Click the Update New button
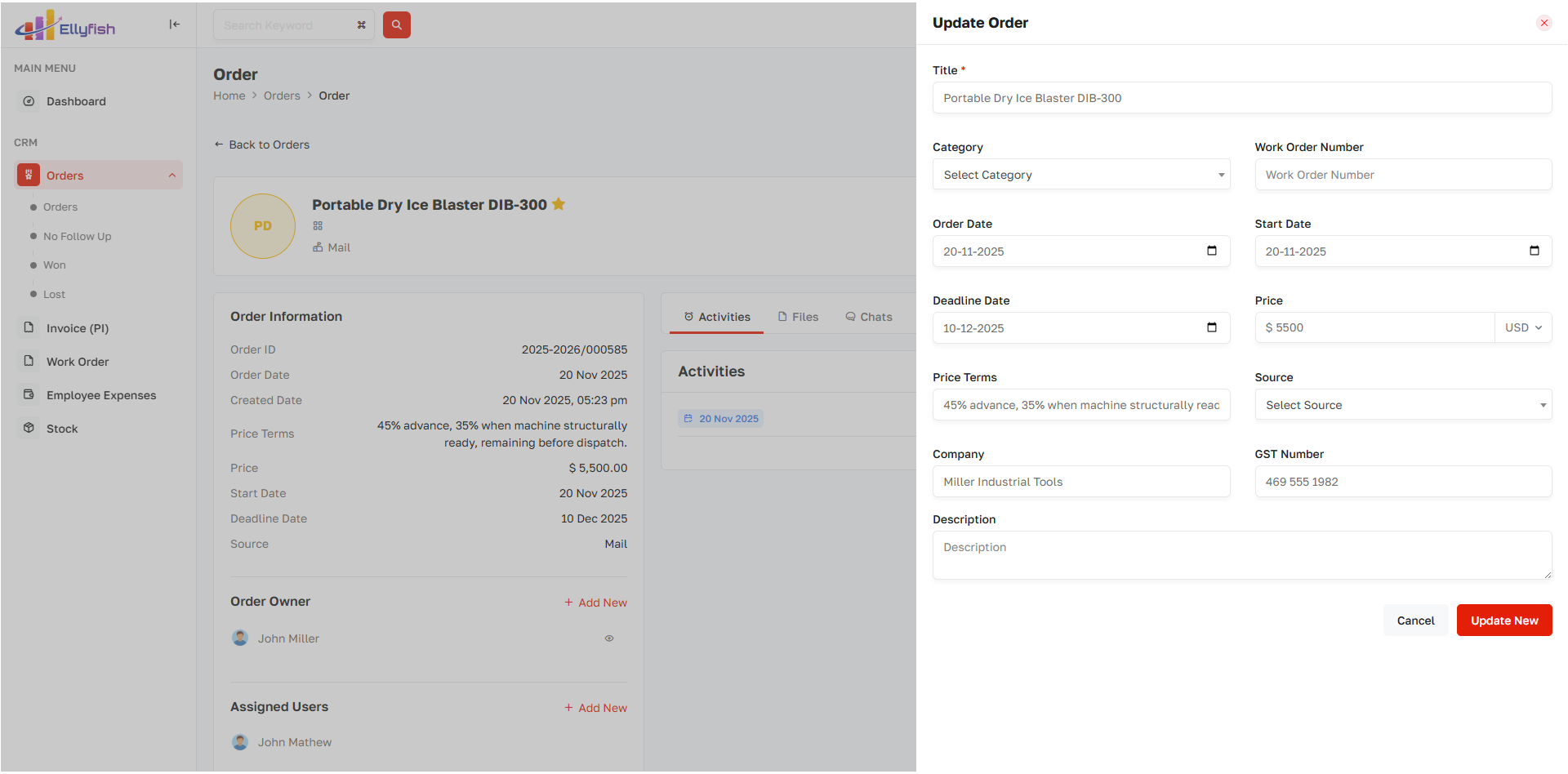 pos(1503,621)
